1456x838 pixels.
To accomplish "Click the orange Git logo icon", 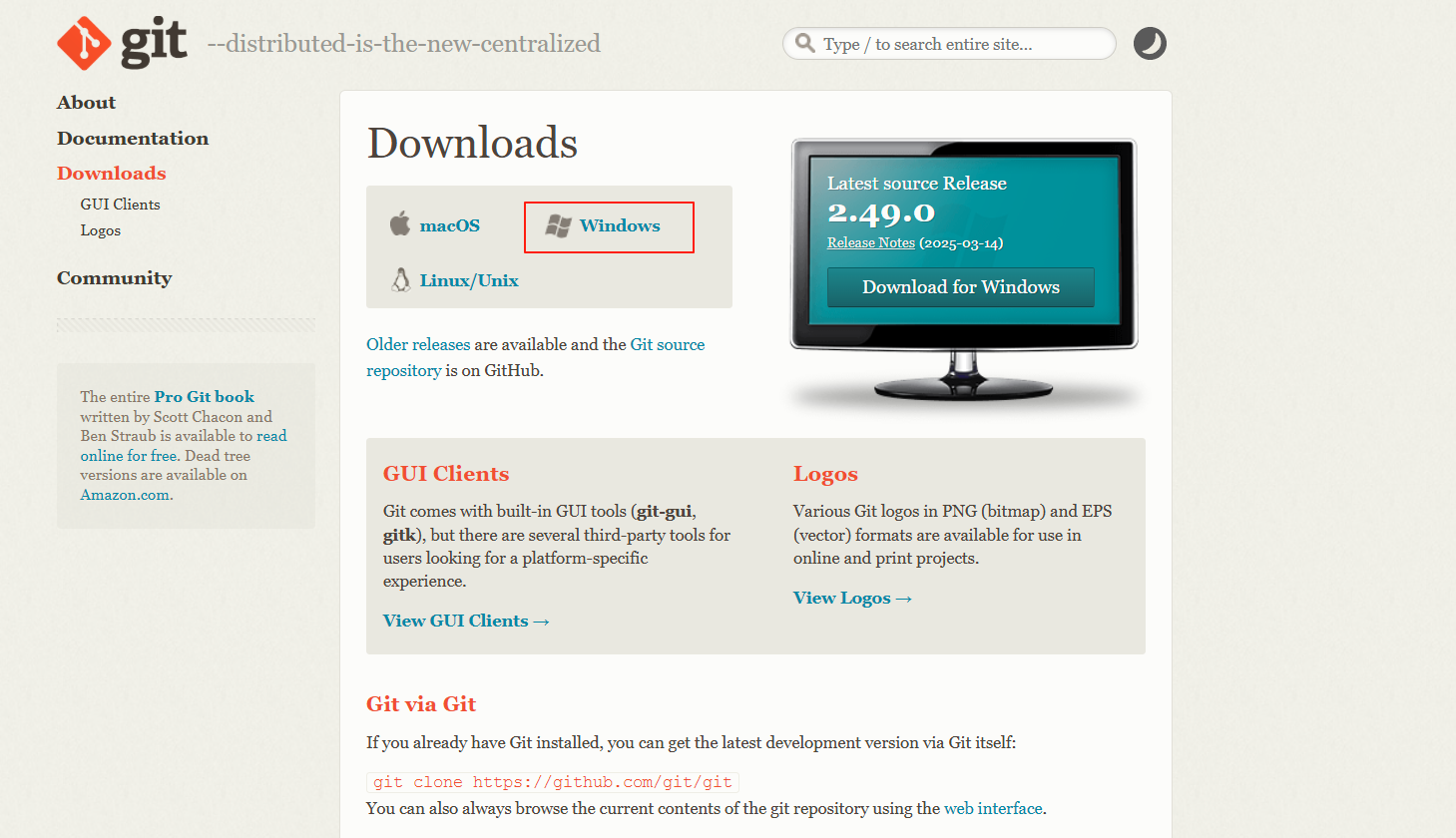I will coord(84,43).
